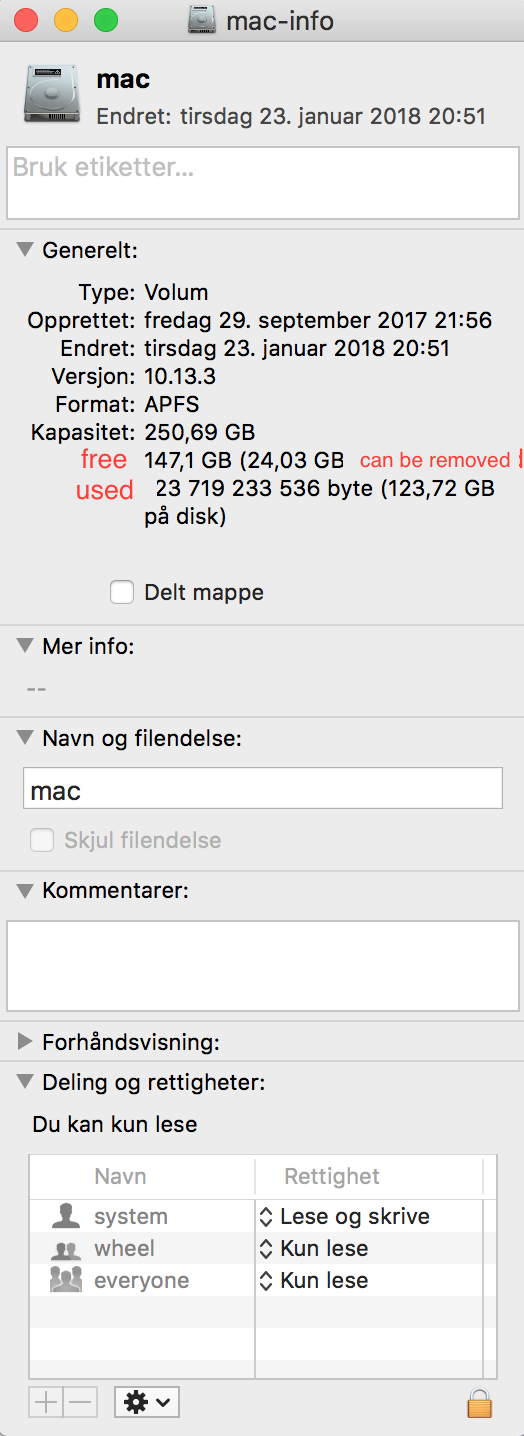Click the small drive icon in title bar
524x1436 pixels.
pyautogui.click(x=204, y=20)
